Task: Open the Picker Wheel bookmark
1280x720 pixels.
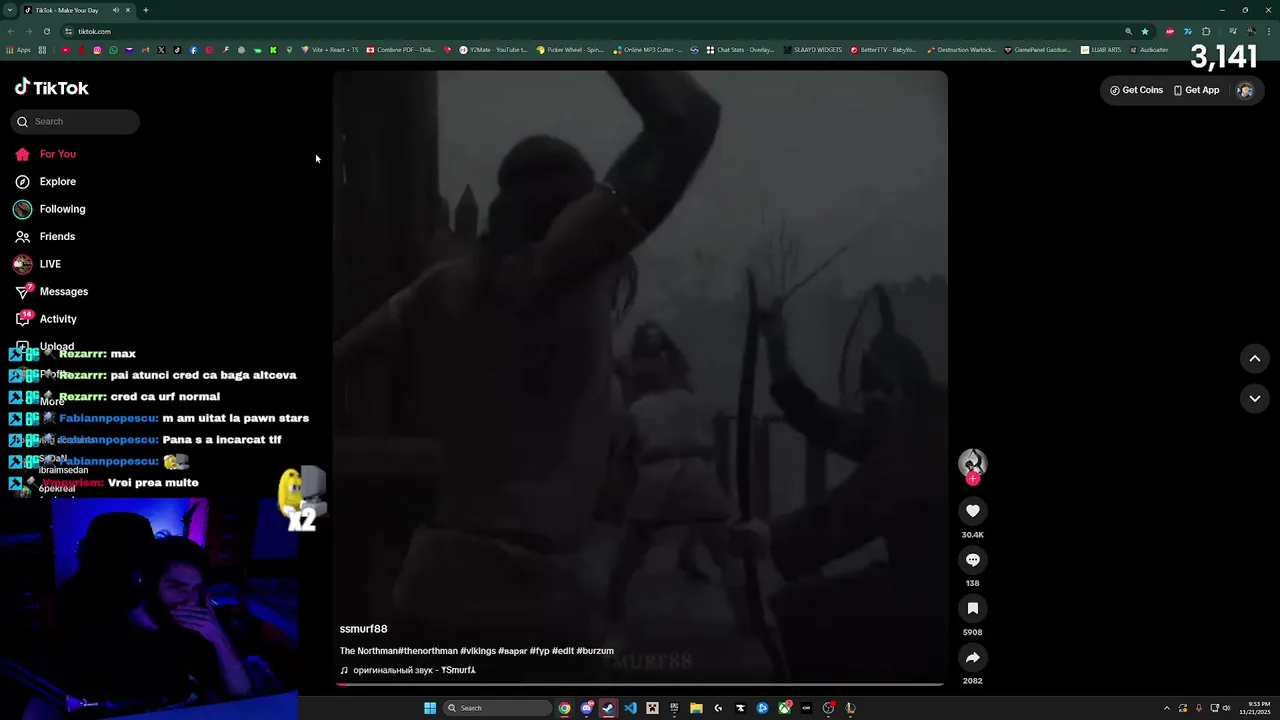Action: click(x=570, y=50)
